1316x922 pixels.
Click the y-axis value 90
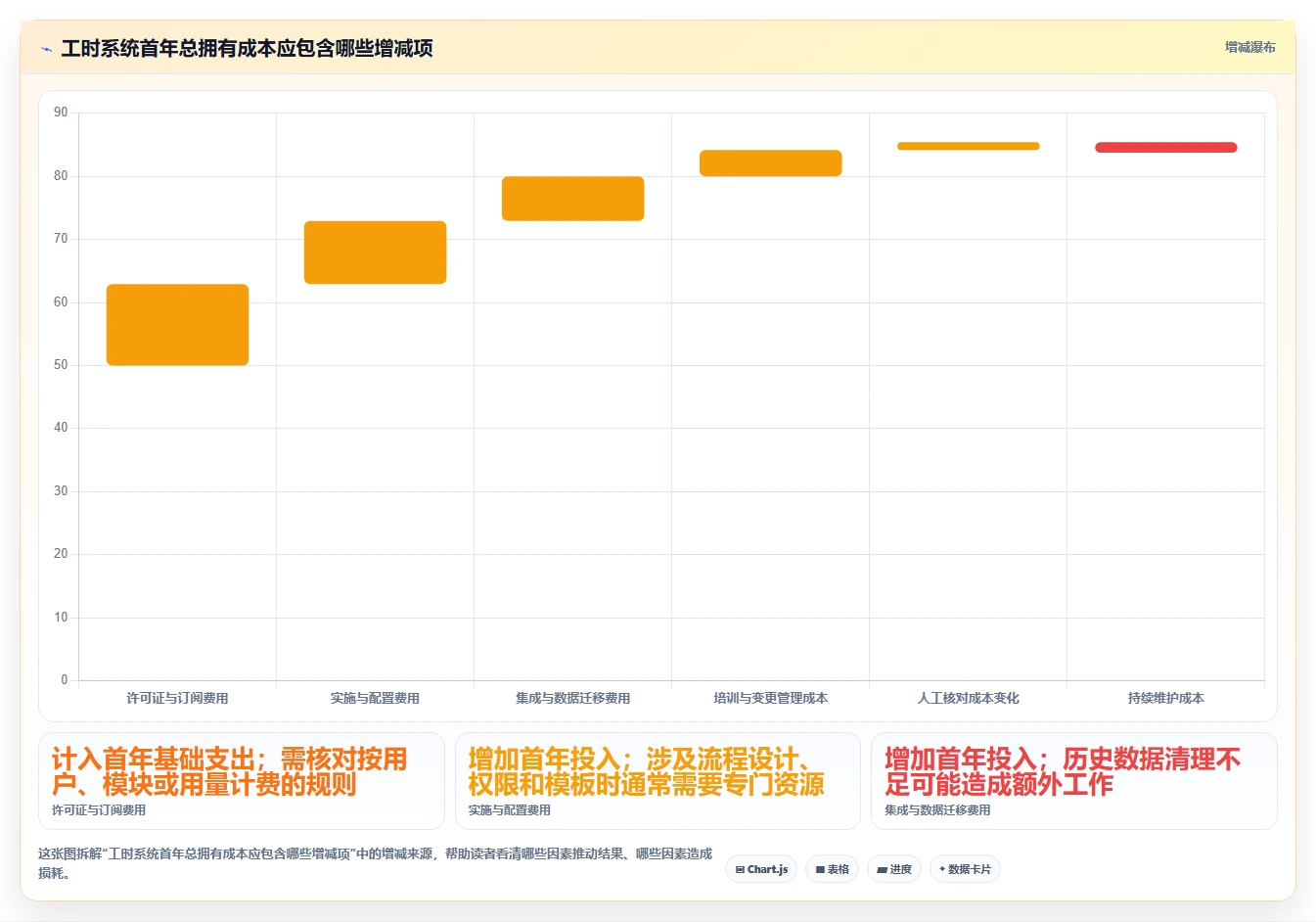click(x=61, y=113)
